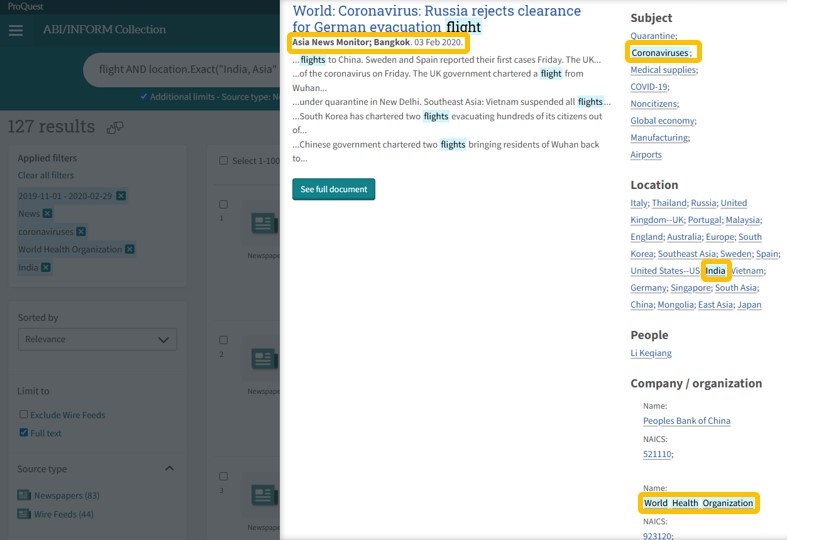Click the Peoples Bank of China link
The height and width of the screenshot is (540, 826).
pos(686,421)
